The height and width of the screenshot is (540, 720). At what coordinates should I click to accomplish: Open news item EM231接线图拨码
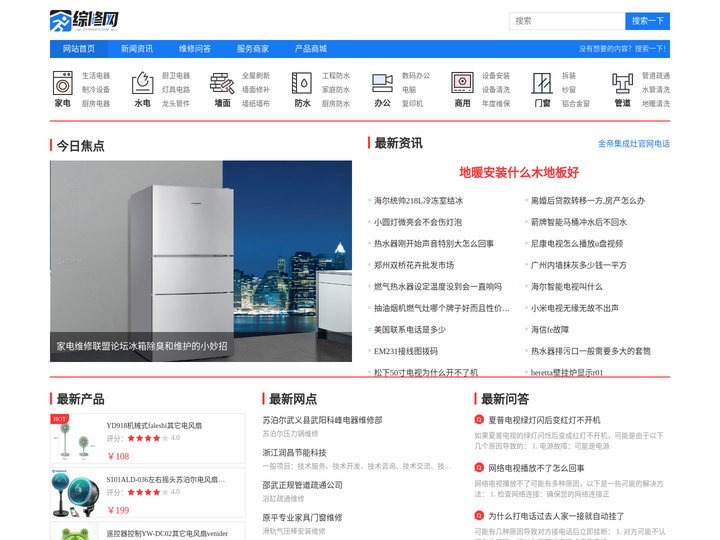(406, 351)
